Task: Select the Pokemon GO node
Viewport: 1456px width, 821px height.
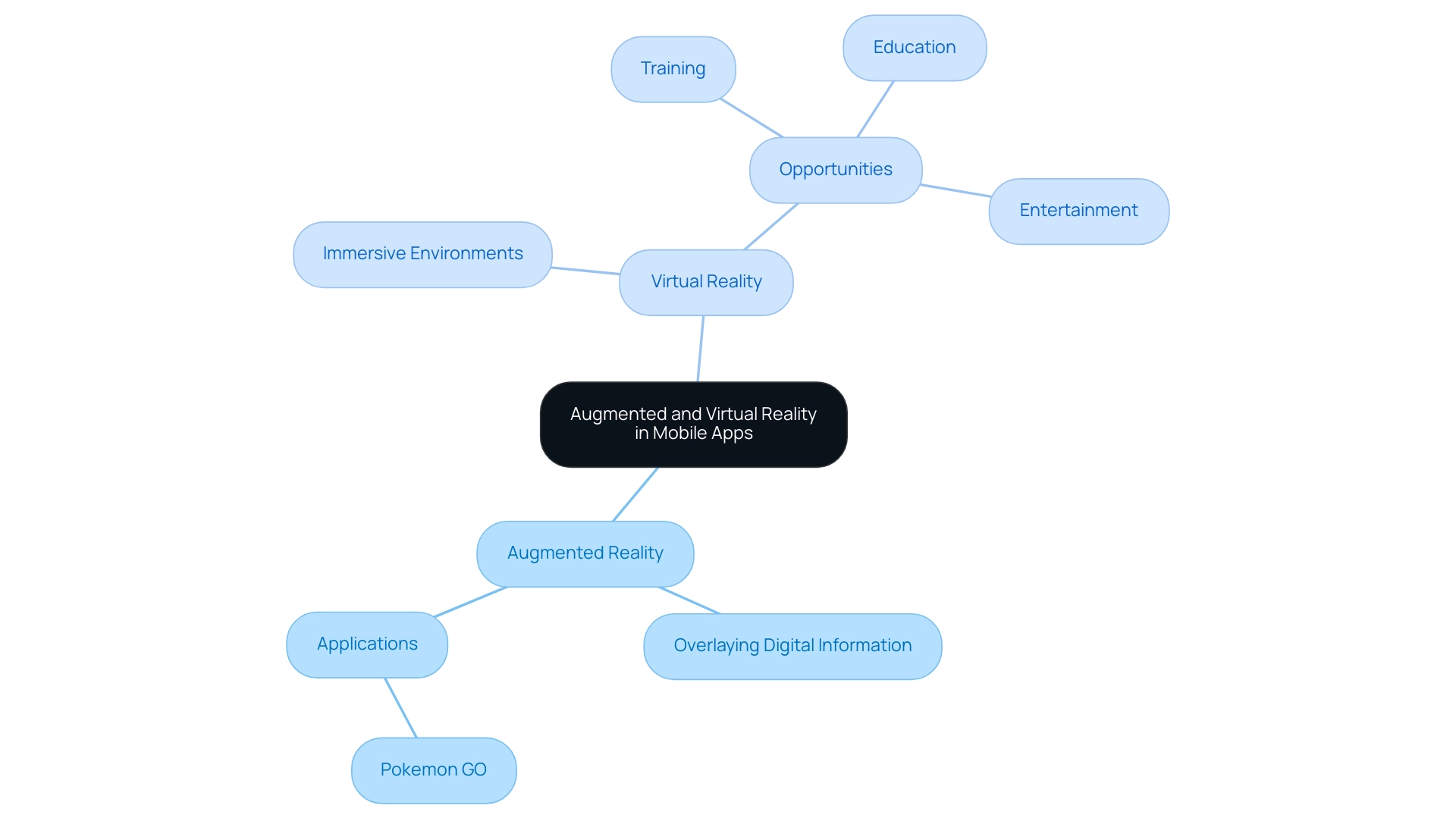Action: click(433, 768)
